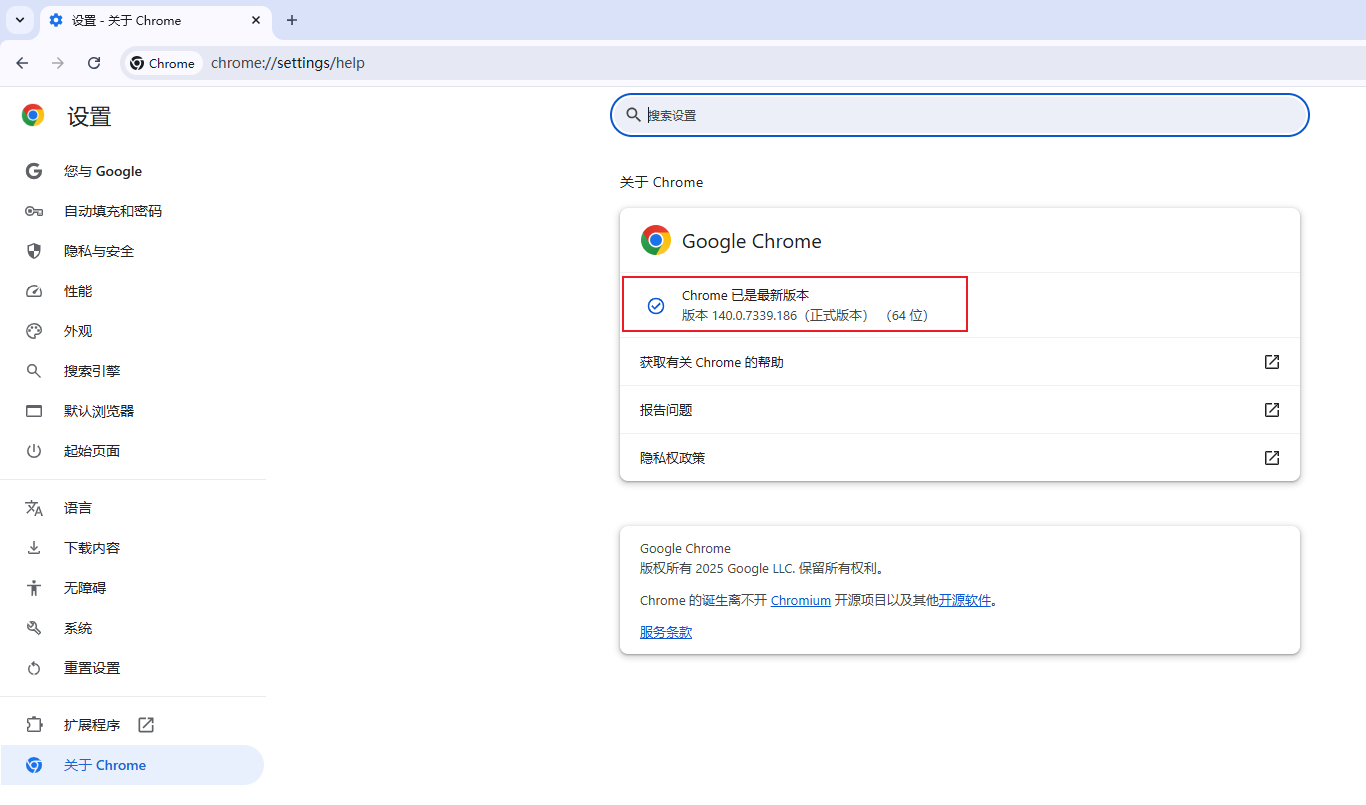
Task: Click the 重置设置 reset icon
Action: click(33, 667)
